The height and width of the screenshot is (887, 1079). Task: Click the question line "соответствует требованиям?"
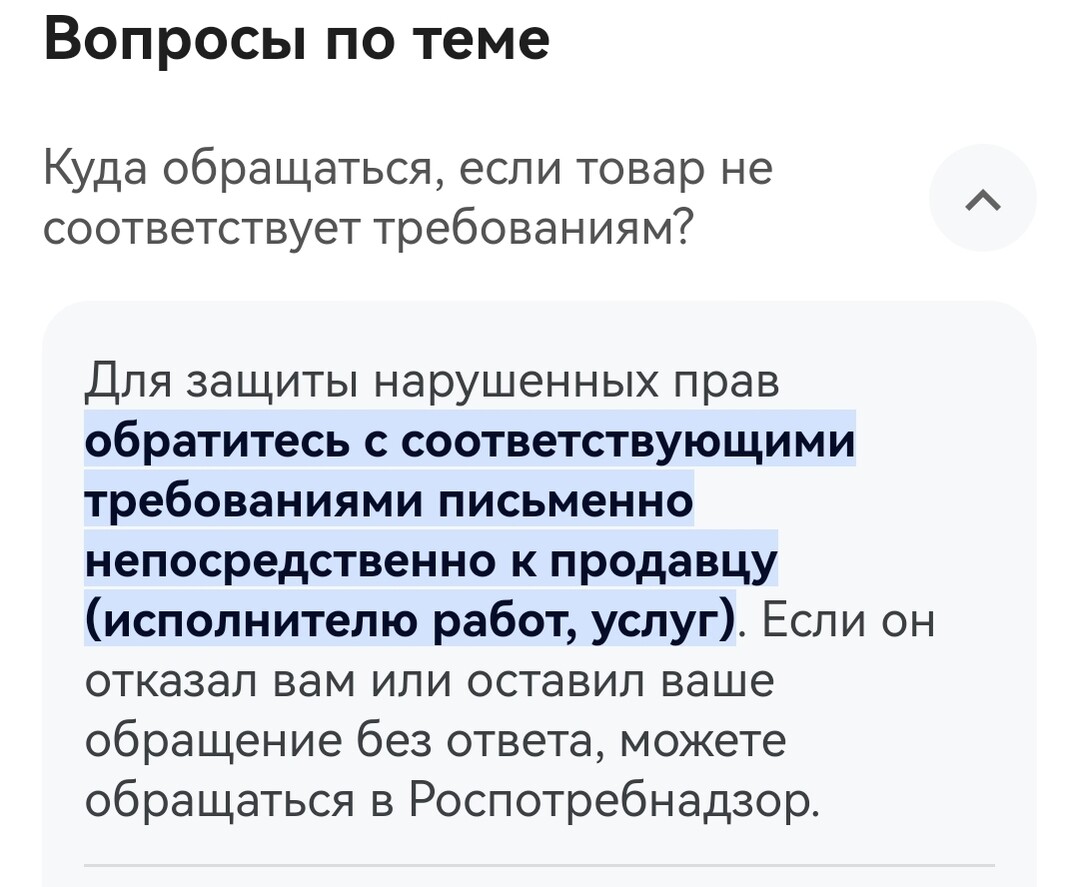coord(368,231)
